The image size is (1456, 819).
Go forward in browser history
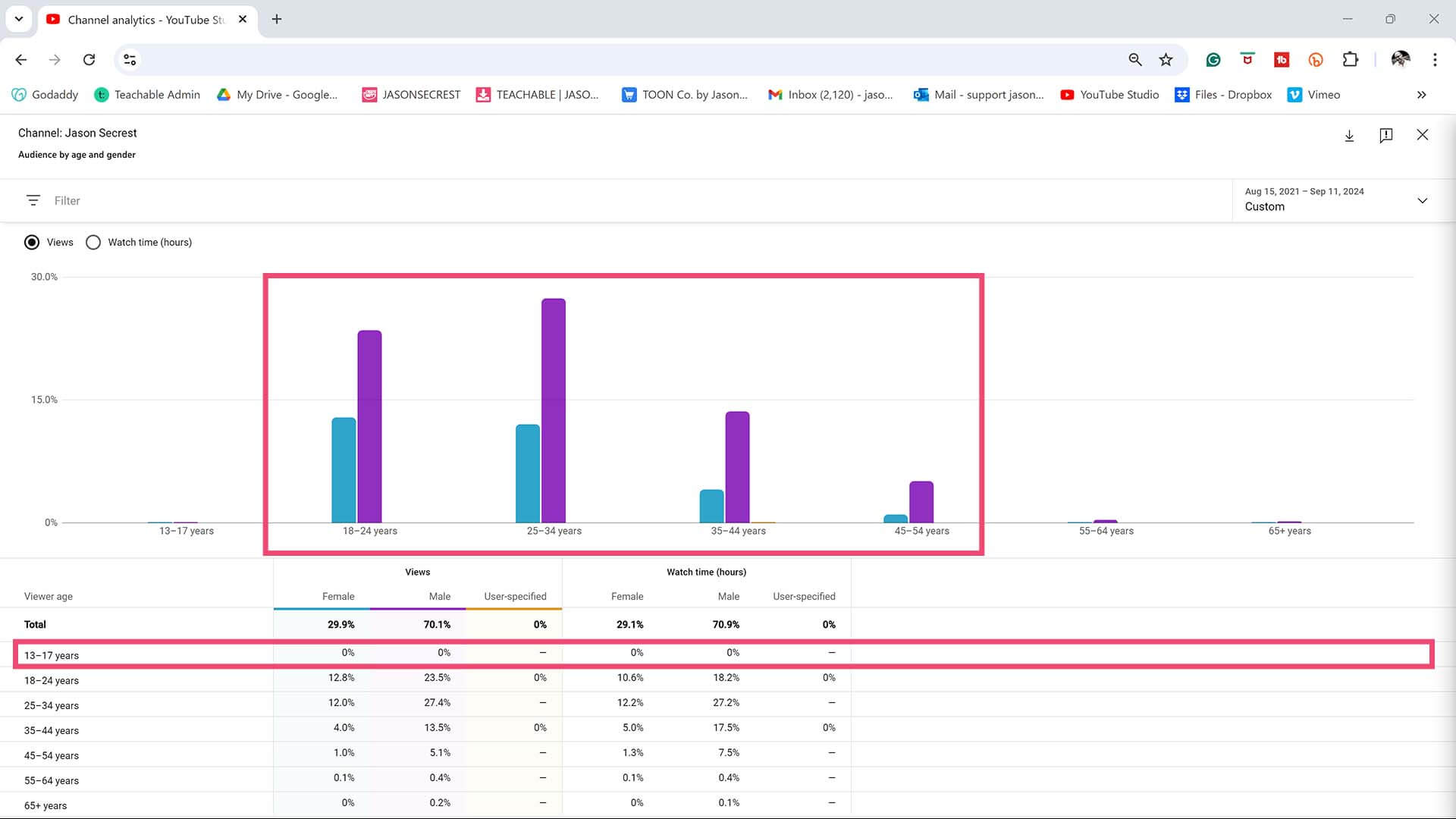[55, 60]
